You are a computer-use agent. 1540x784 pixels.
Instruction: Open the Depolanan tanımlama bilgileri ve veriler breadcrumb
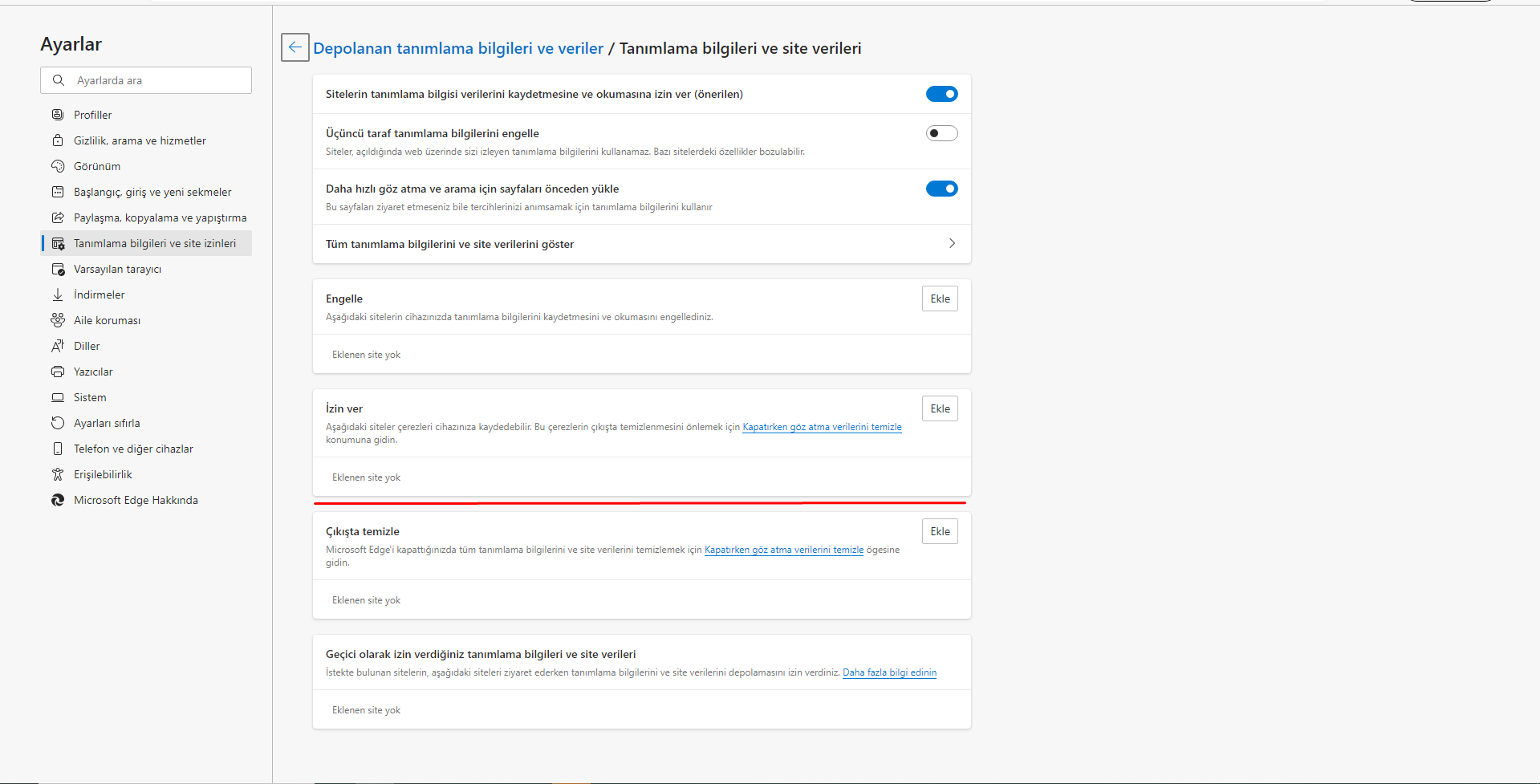(x=458, y=48)
